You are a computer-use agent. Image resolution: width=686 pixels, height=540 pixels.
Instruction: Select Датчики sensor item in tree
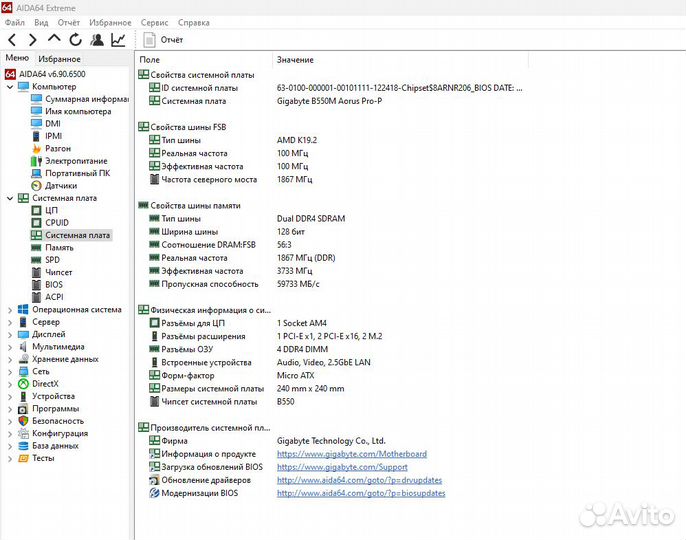(60, 185)
